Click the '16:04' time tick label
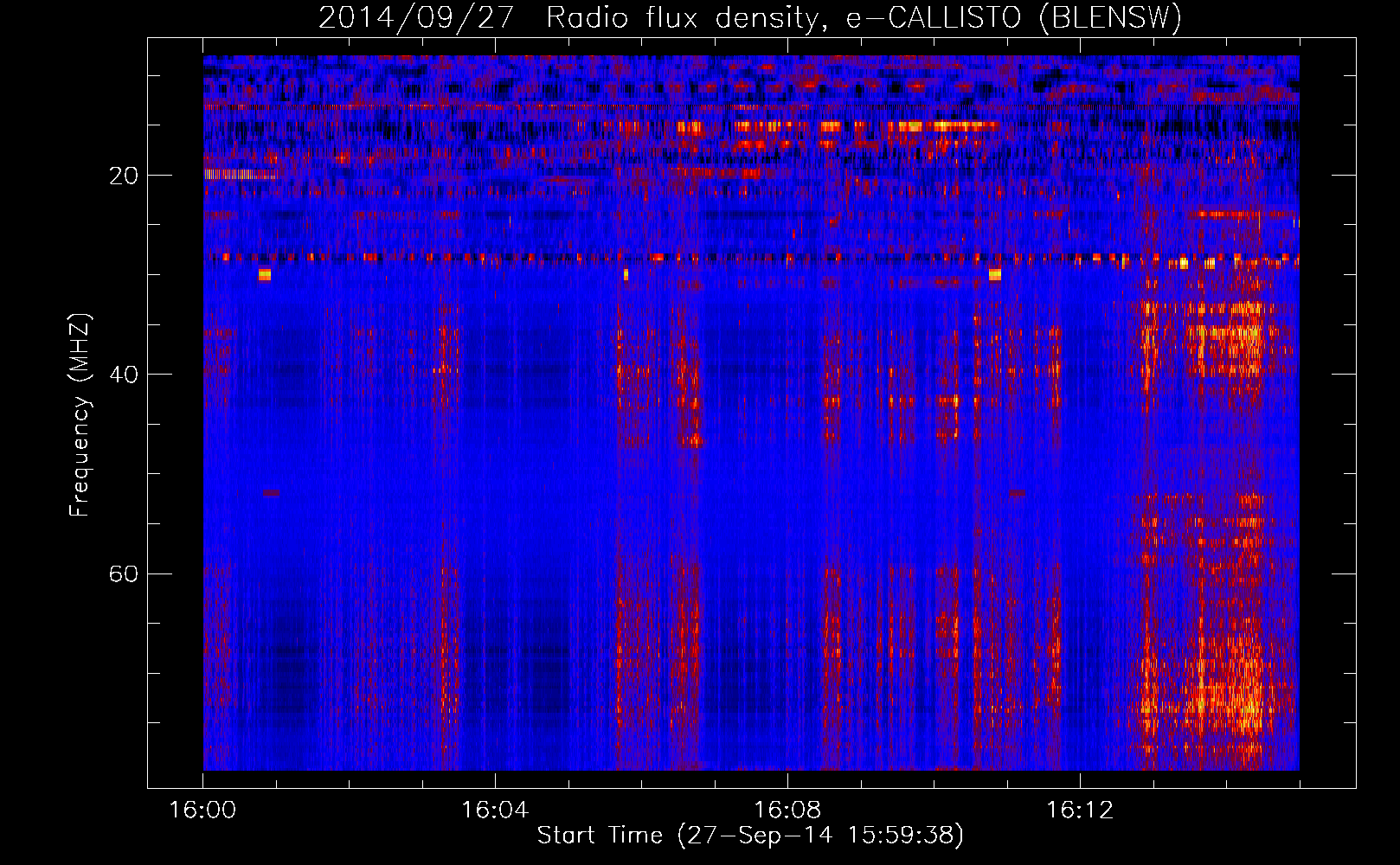The image size is (1400, 865). click(x=495, y=811)
